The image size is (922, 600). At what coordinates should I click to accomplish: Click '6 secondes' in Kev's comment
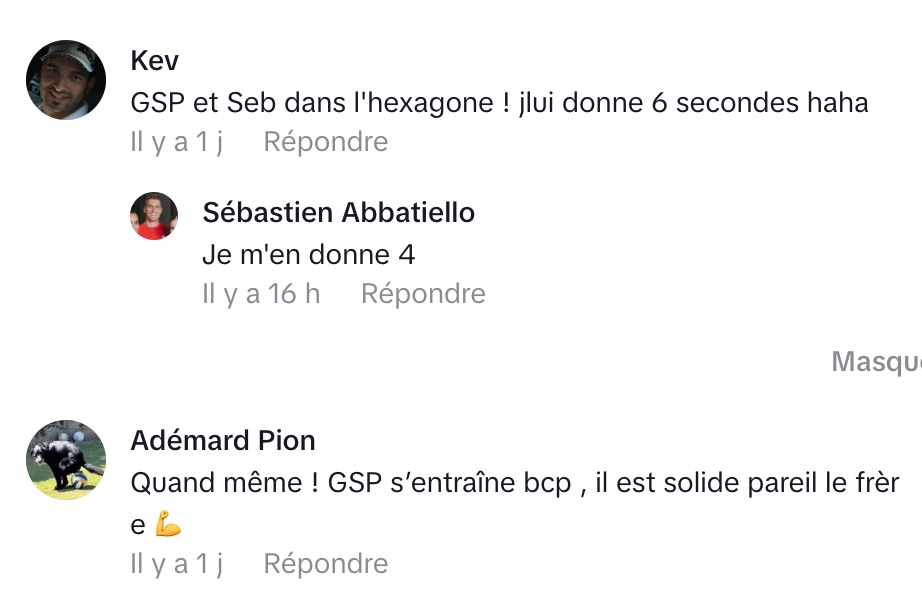point(709,103)
